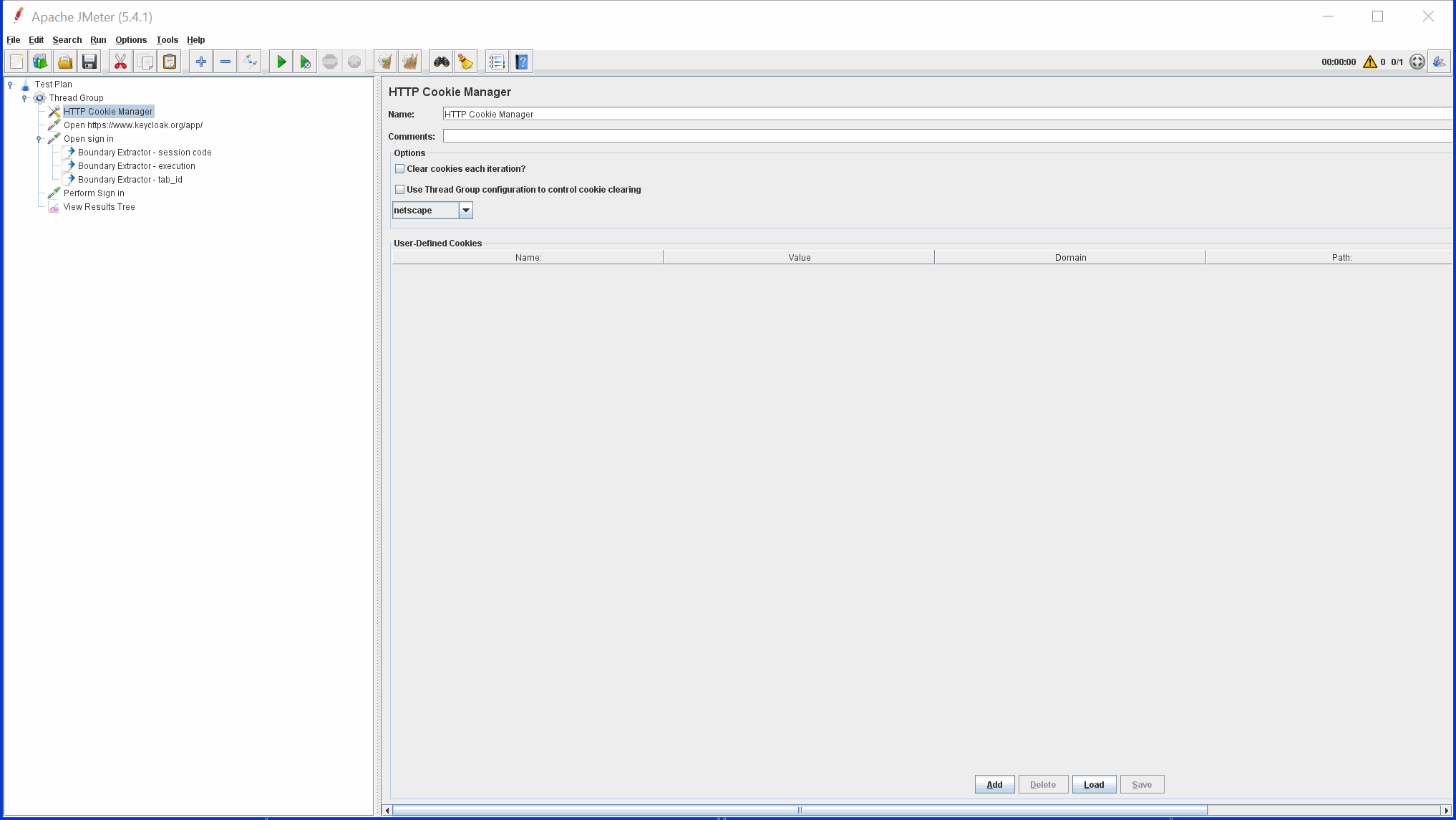This screenshot has height=820, width=1456.
Task: Open the Run menu
Action: click(98, 40)
